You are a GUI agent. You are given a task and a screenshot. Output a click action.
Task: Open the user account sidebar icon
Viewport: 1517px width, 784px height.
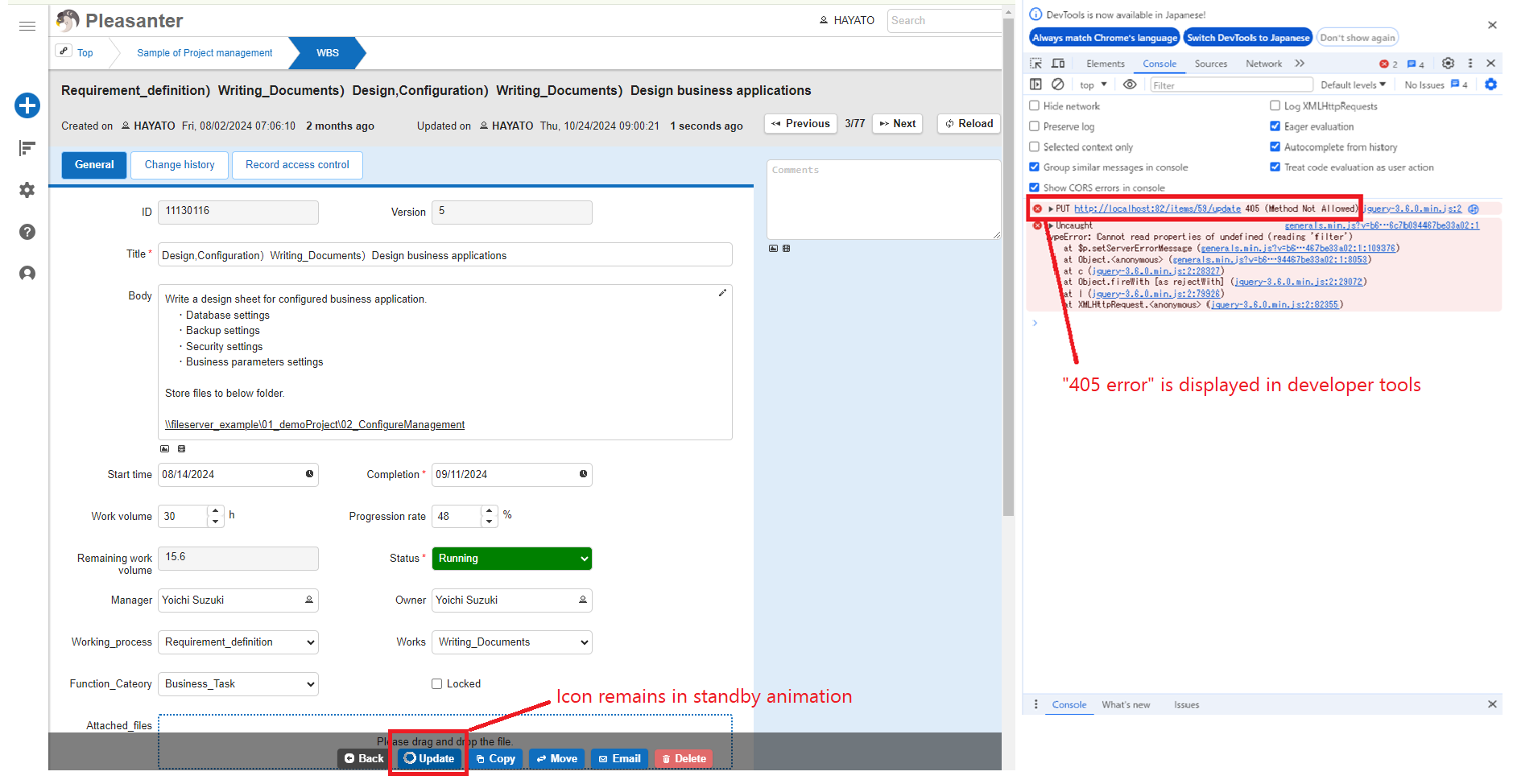(x=27, y=274)
